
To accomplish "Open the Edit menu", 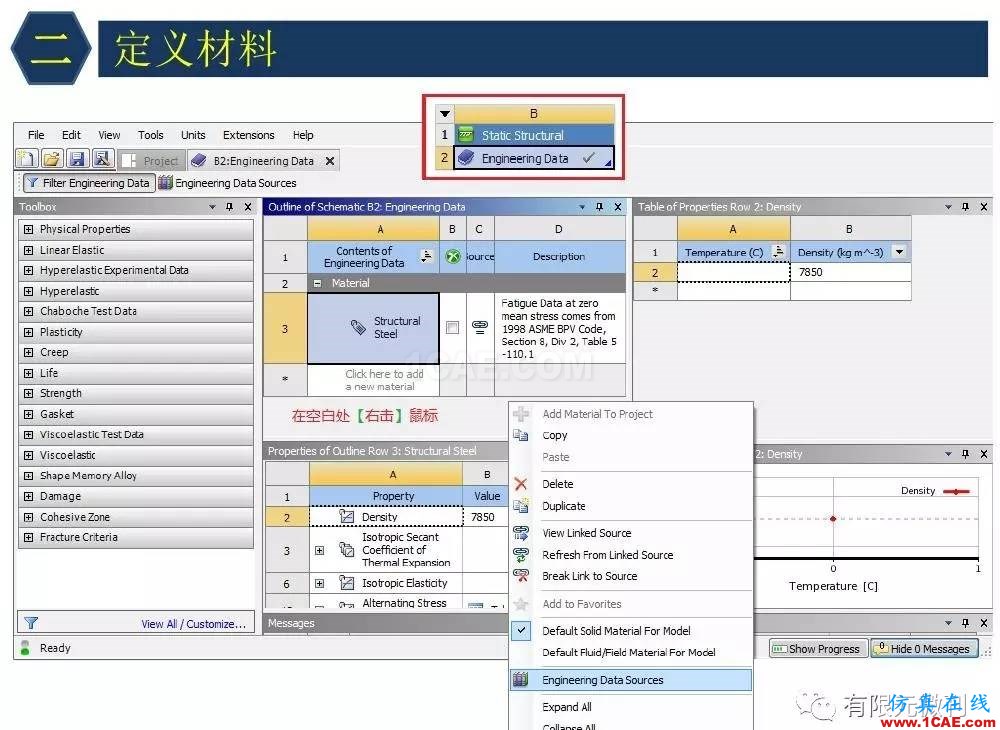I will click(71, 135).
